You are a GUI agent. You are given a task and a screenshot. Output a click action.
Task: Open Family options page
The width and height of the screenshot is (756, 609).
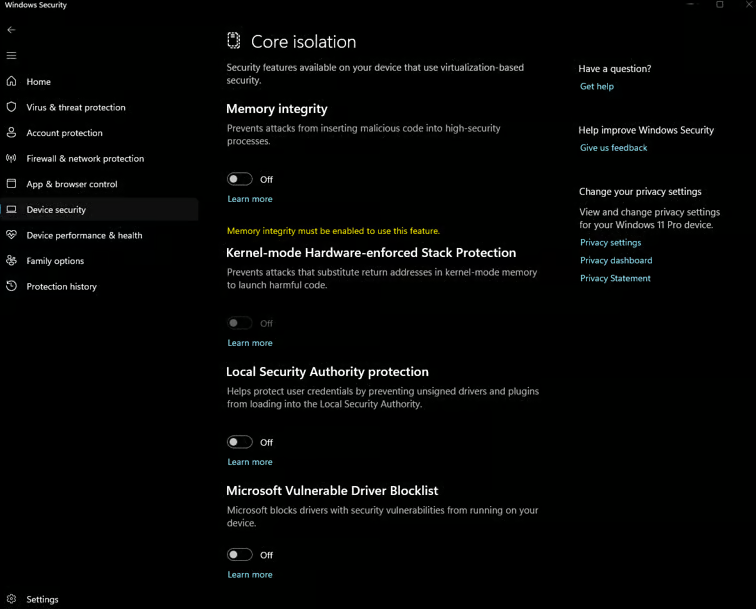point(99,260)
